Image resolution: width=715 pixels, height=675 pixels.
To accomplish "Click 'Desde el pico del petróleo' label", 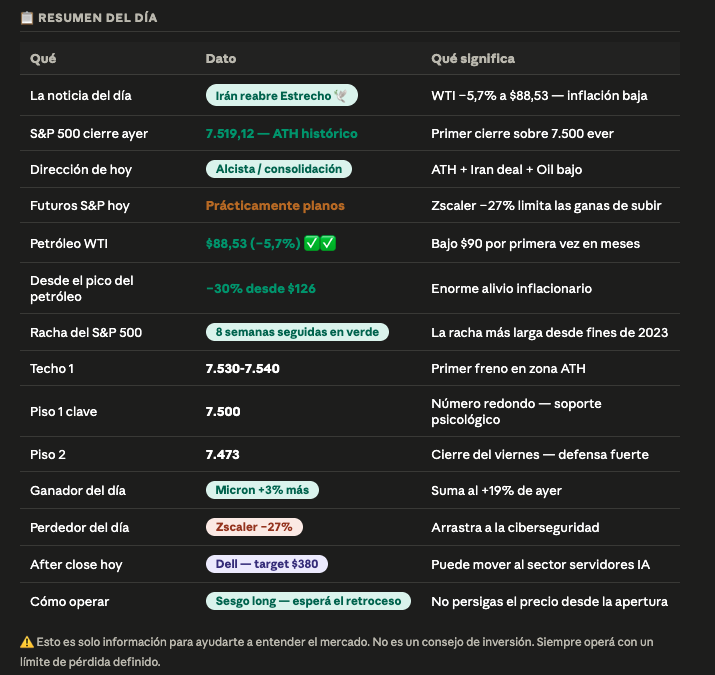I will pyautogui.click(x=82, y=288).
